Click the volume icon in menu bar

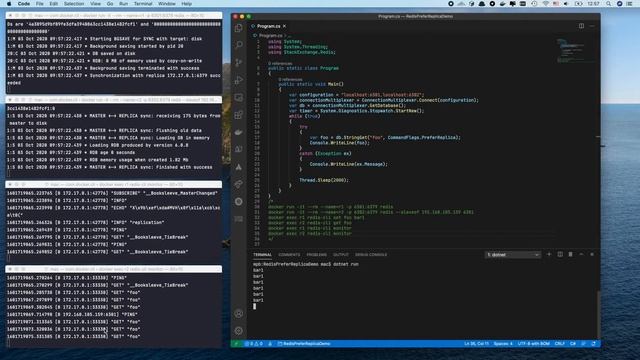pos(566,4)
